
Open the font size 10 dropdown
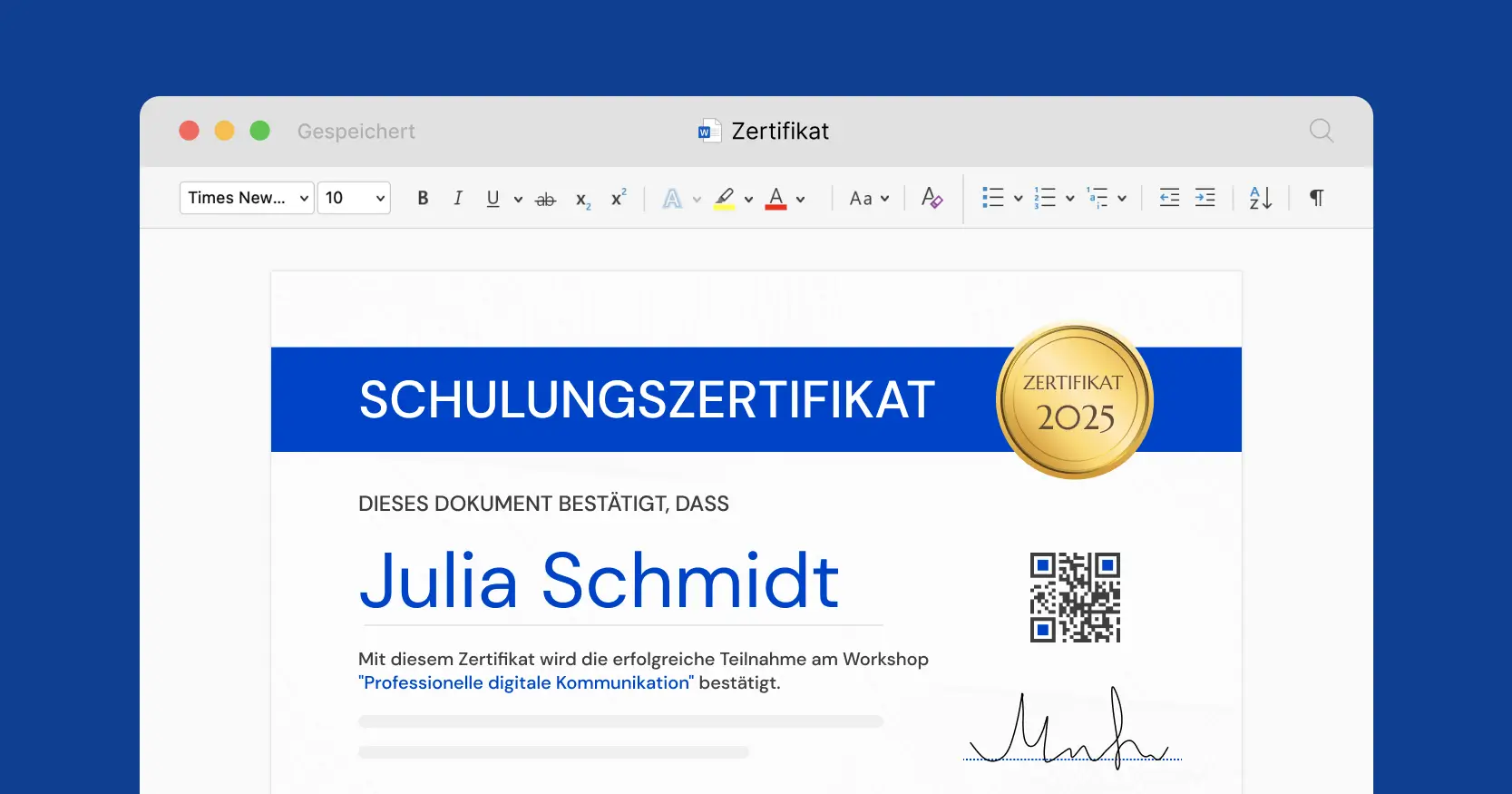354,198
